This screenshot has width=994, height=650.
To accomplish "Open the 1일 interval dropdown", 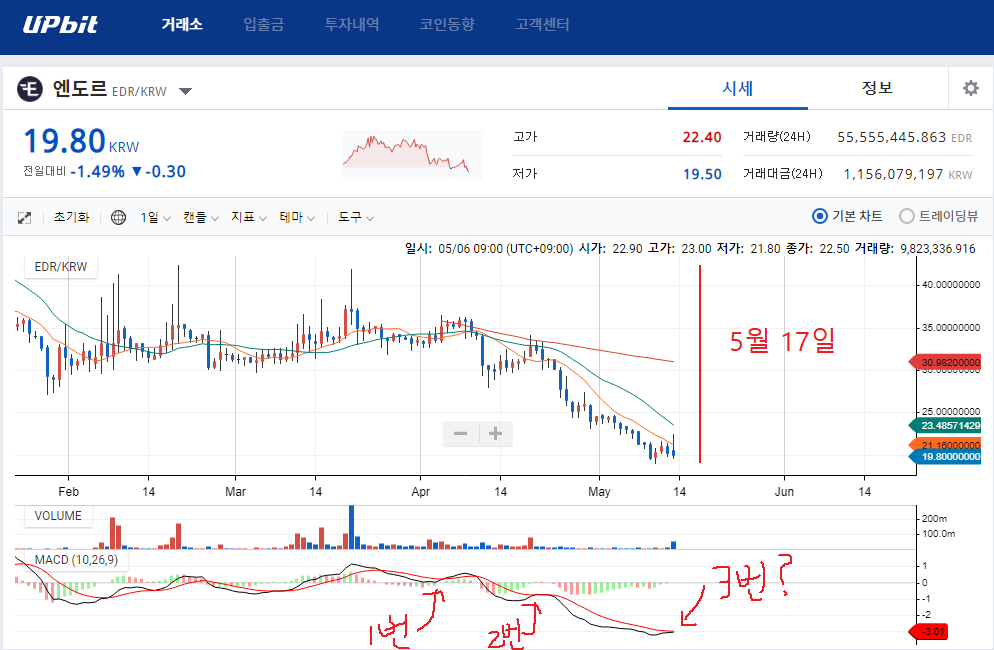I will coord(155,218).
